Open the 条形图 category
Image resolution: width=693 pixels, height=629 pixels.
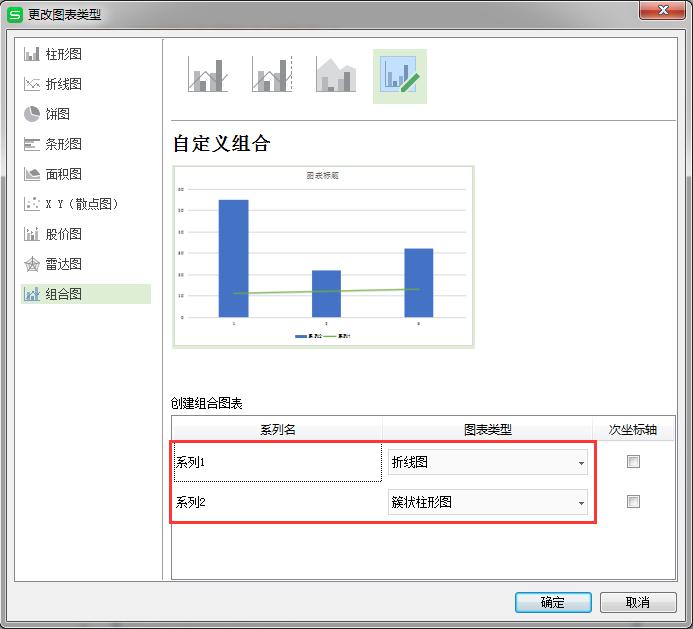[x=86, y=144]
